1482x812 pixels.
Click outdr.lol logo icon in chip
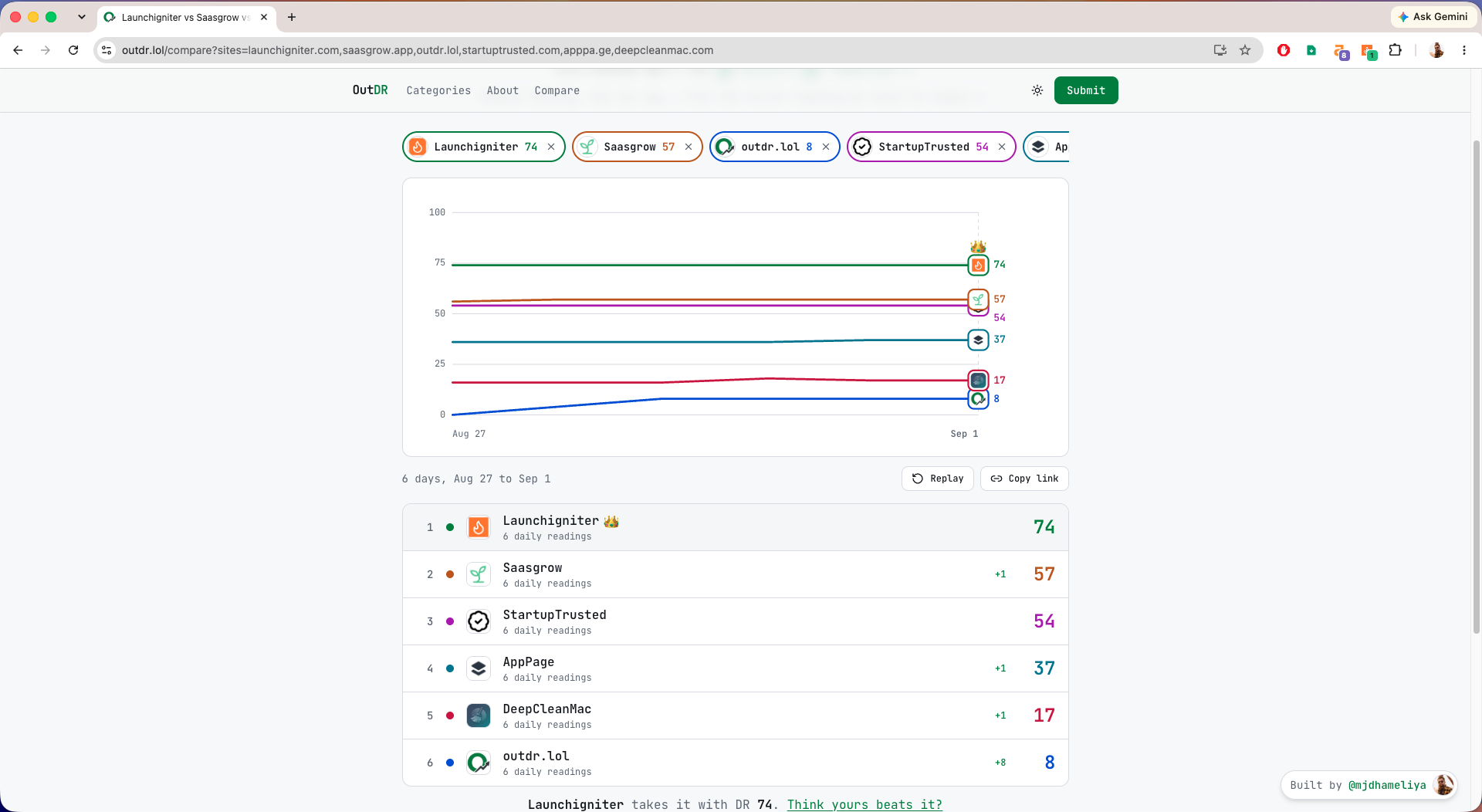point(725,147)
